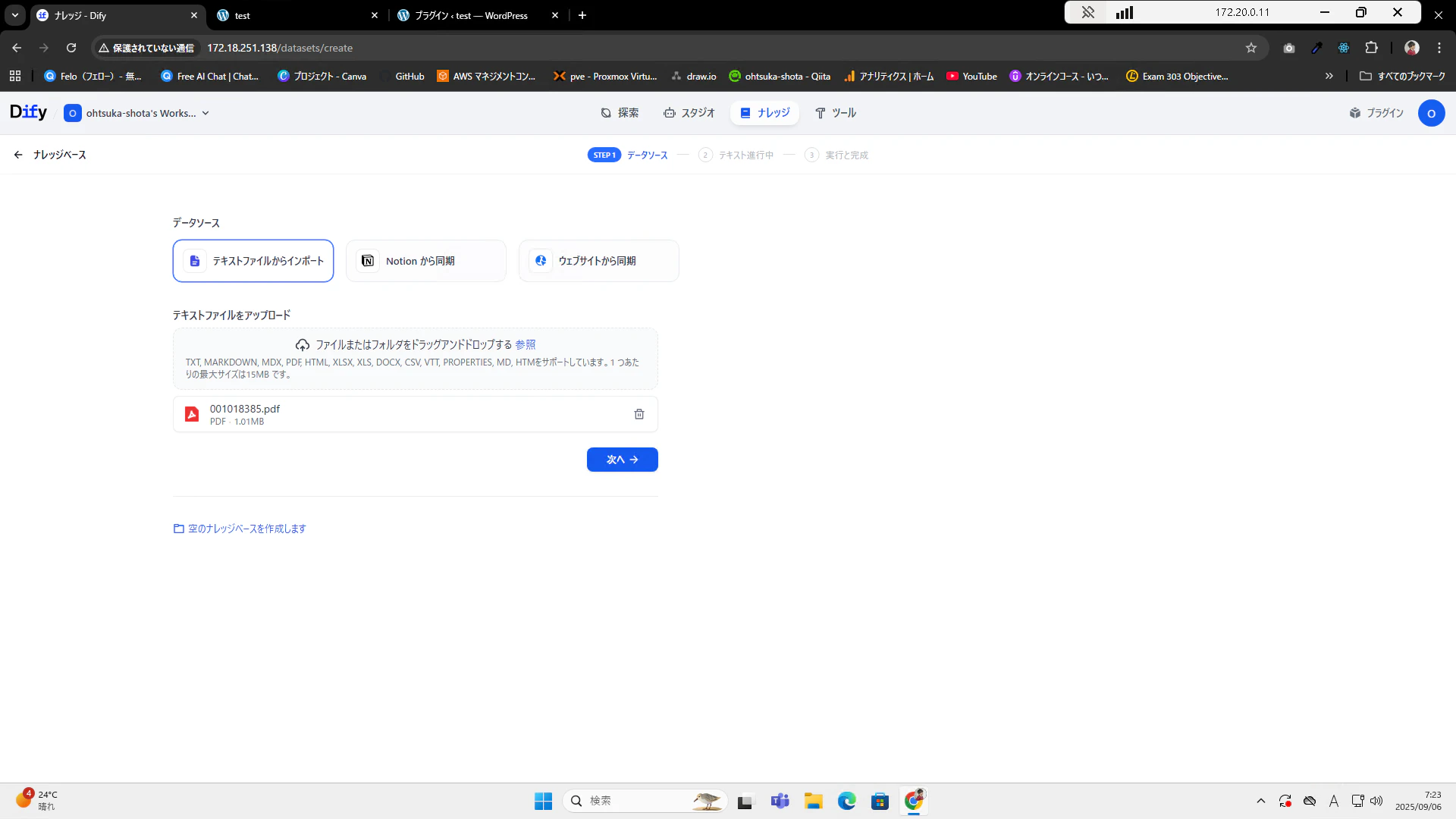Select テキストファイルからインポート data source
The width and height of the screenshot is (1456, 819).
[253, 261]
